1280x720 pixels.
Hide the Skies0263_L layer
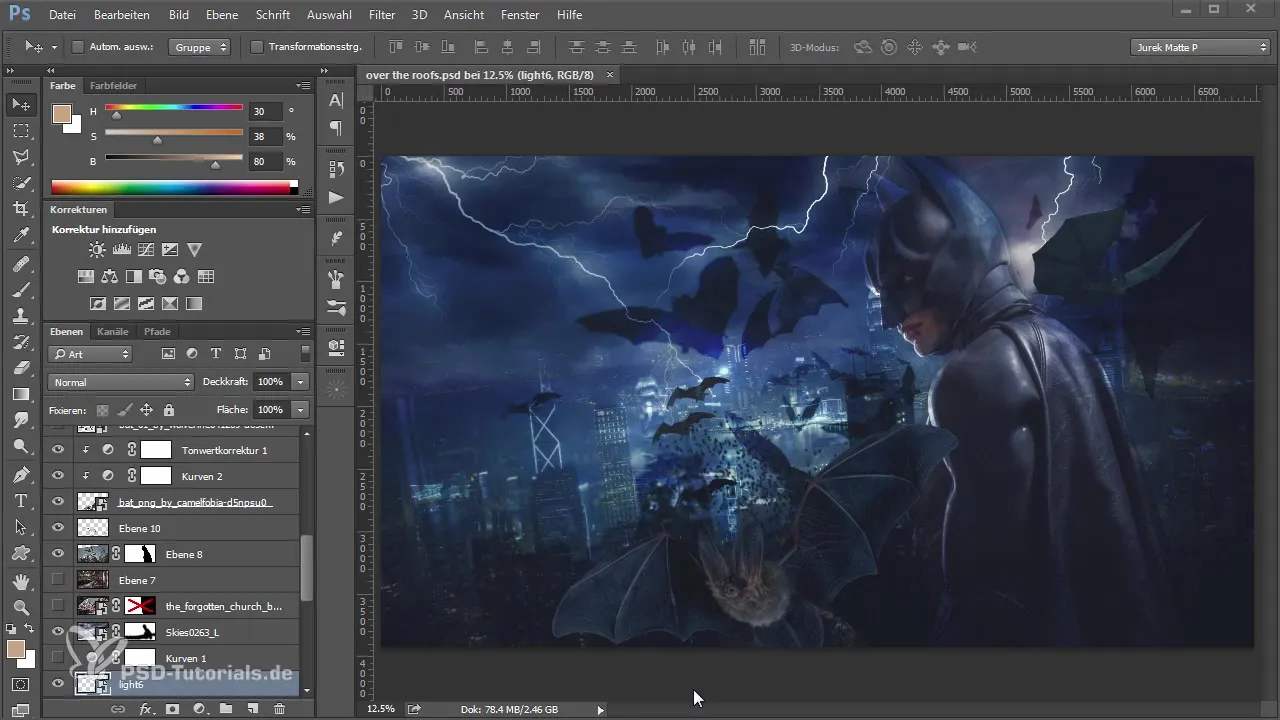(58, 632)
